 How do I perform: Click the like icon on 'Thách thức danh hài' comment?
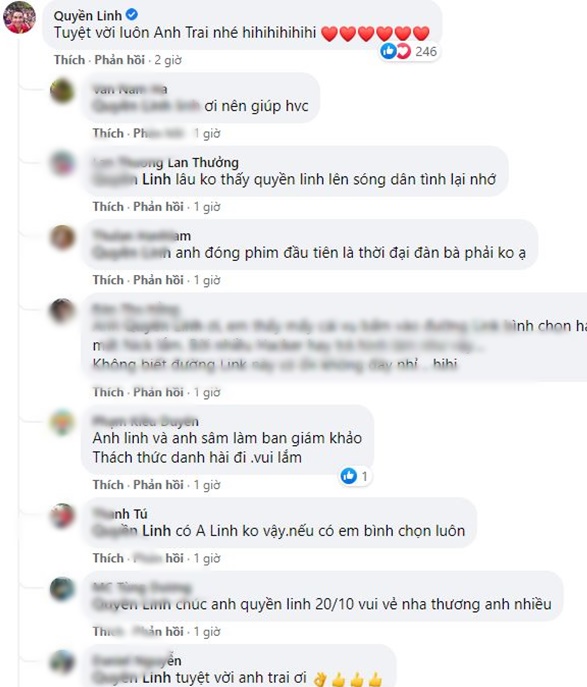click(x=349, y=475)
